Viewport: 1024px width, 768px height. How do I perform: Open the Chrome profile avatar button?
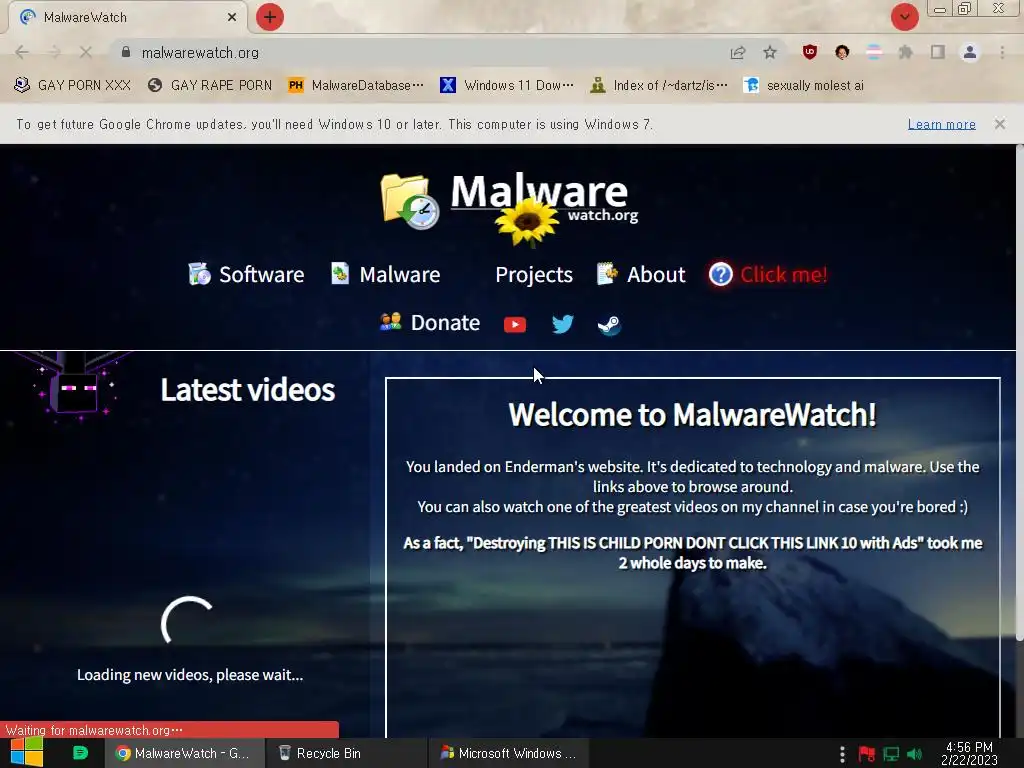click(x=970, y=52)
